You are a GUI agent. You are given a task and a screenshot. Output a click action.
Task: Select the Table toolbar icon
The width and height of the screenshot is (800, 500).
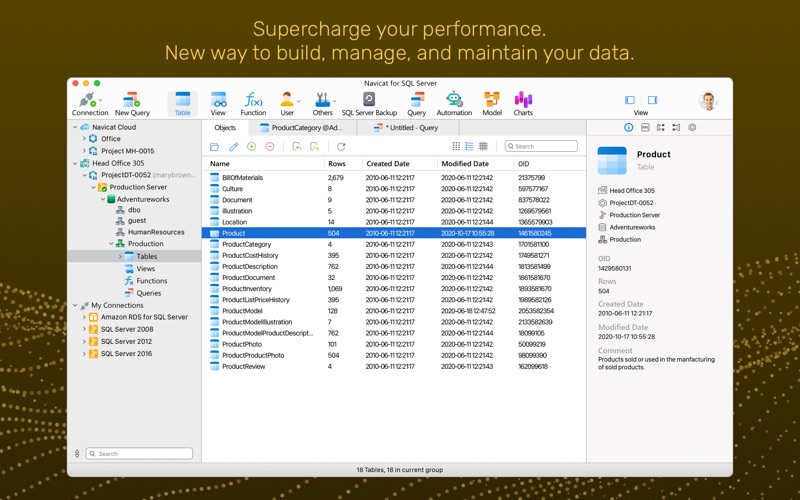182,104
